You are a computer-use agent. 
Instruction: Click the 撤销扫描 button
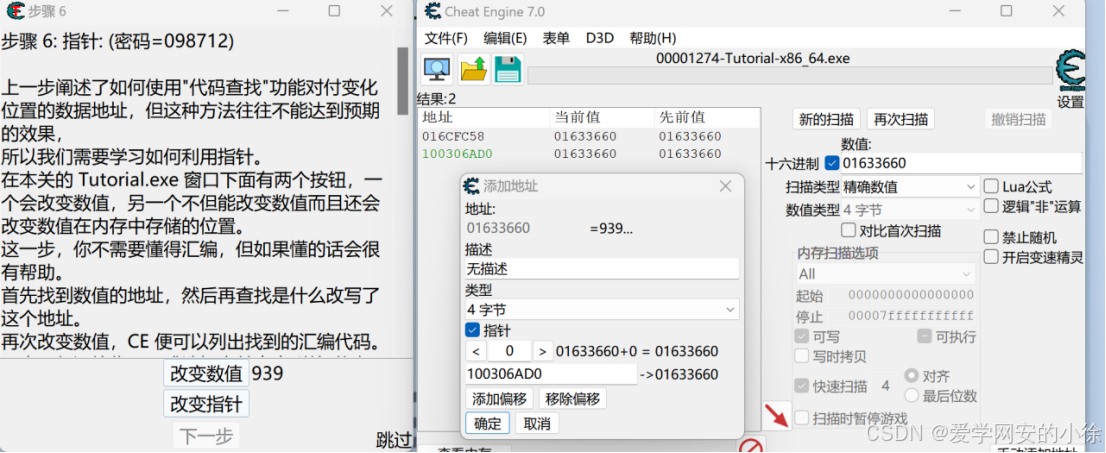(x=1019, y=119)
